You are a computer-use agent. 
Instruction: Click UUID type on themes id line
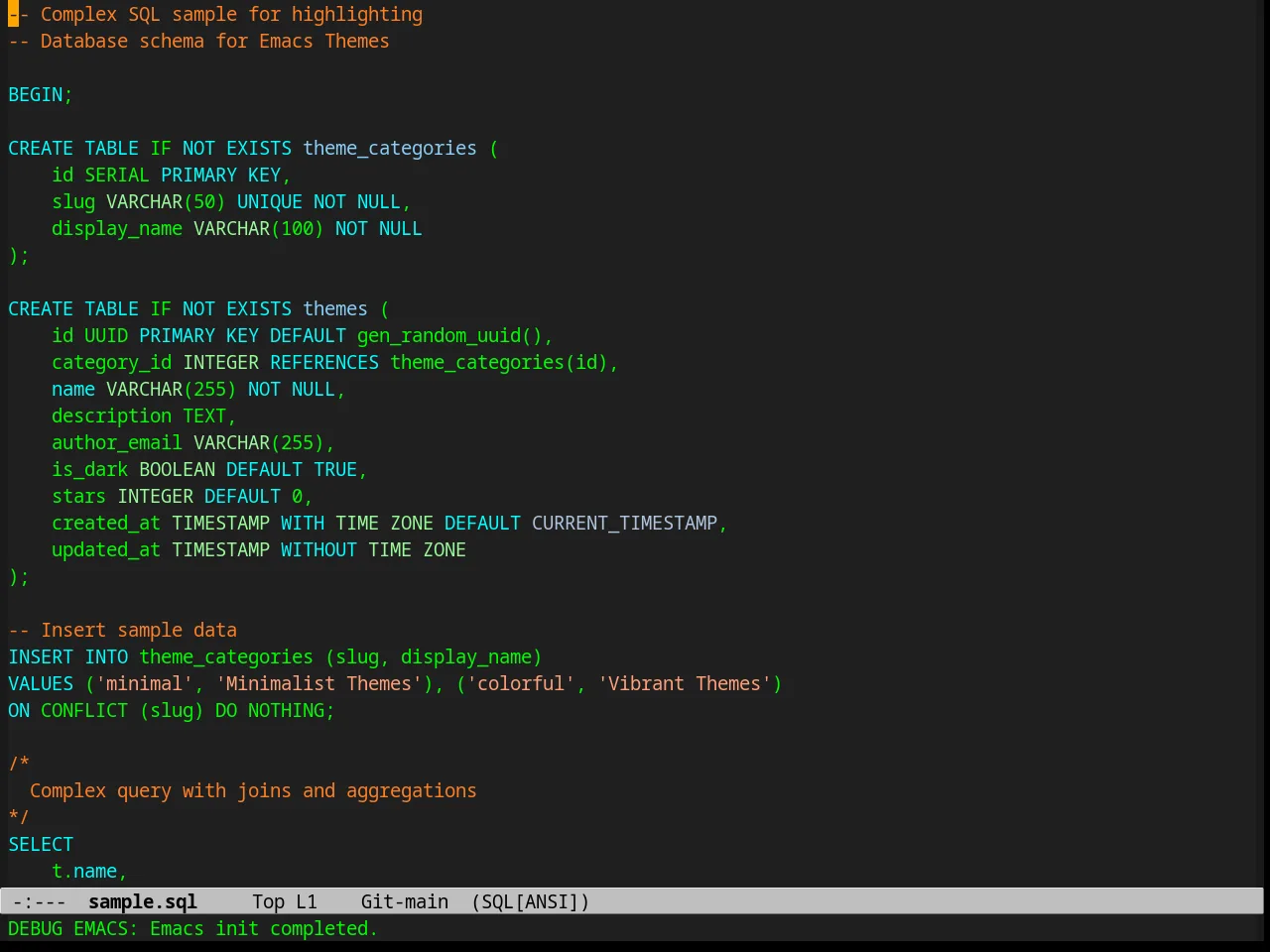click(106, 335)
